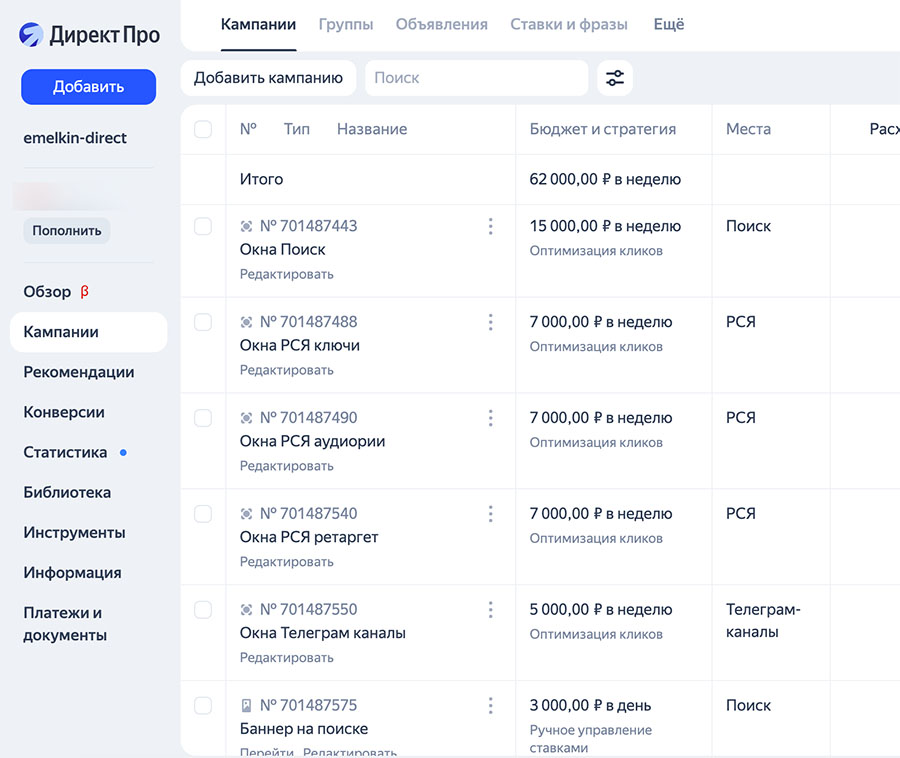Open the Статистика sidebar section
The image size is (900, 758).
point(65,452)
